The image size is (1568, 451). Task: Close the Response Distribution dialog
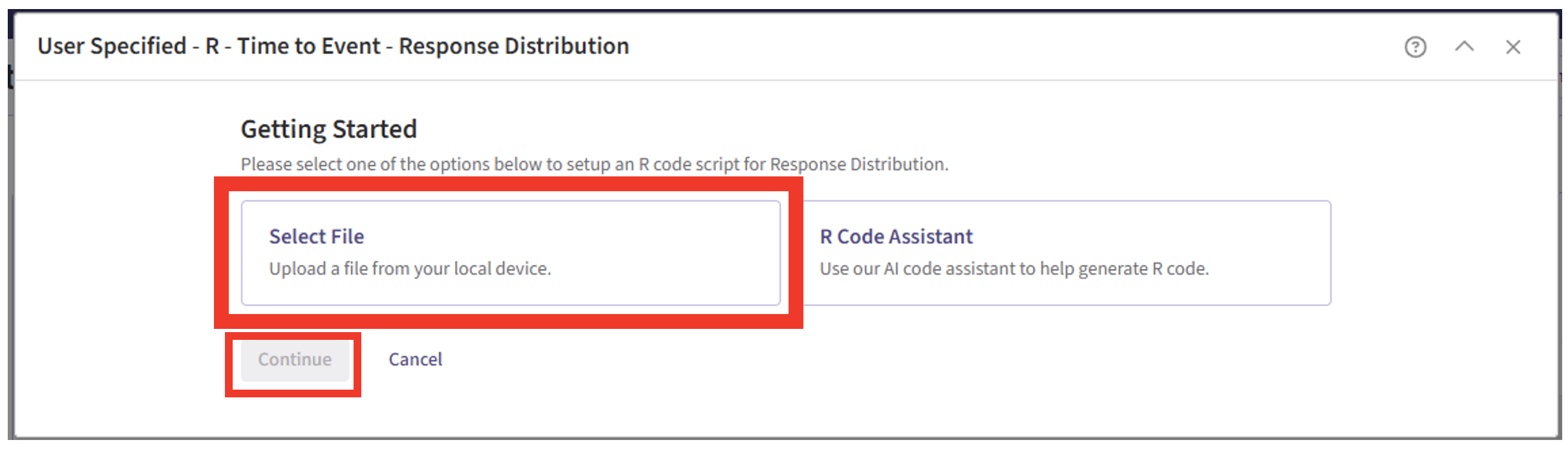(1513, 47)
